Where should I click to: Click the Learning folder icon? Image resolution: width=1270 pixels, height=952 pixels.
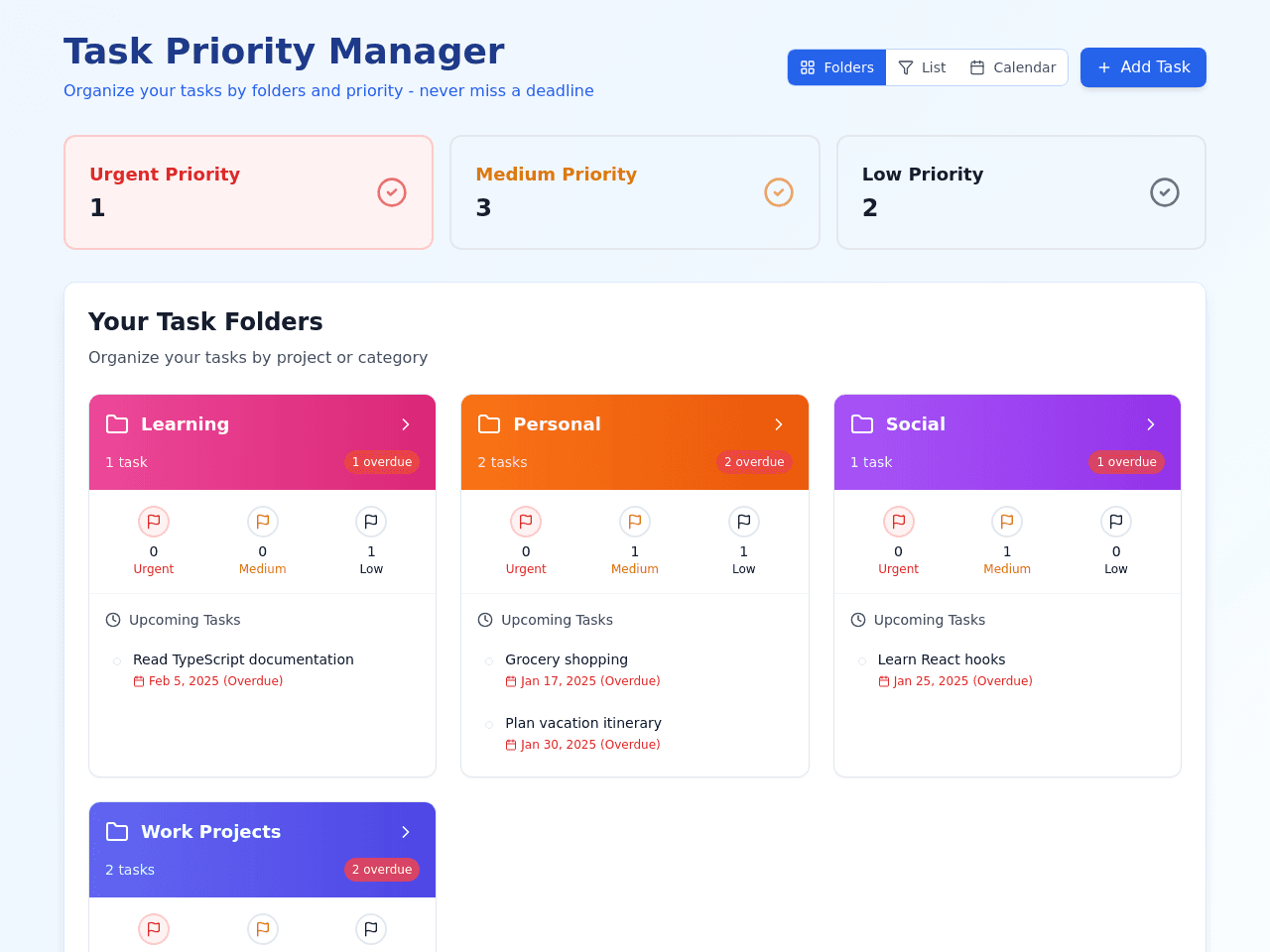pyautogui.click(x=117, y=424)
